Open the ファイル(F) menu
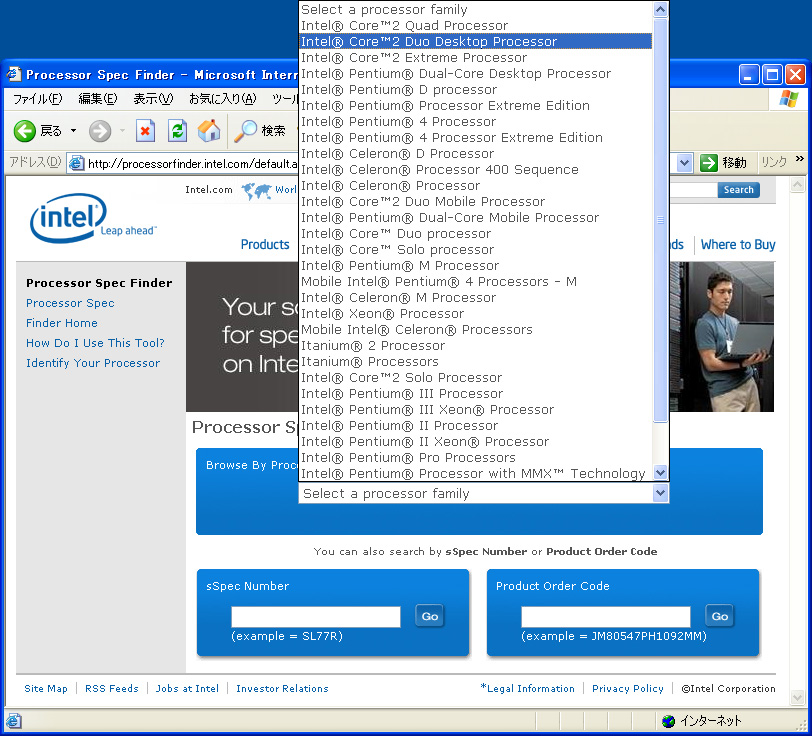Viewport: 812px width, 736px height. pos(37,99)
